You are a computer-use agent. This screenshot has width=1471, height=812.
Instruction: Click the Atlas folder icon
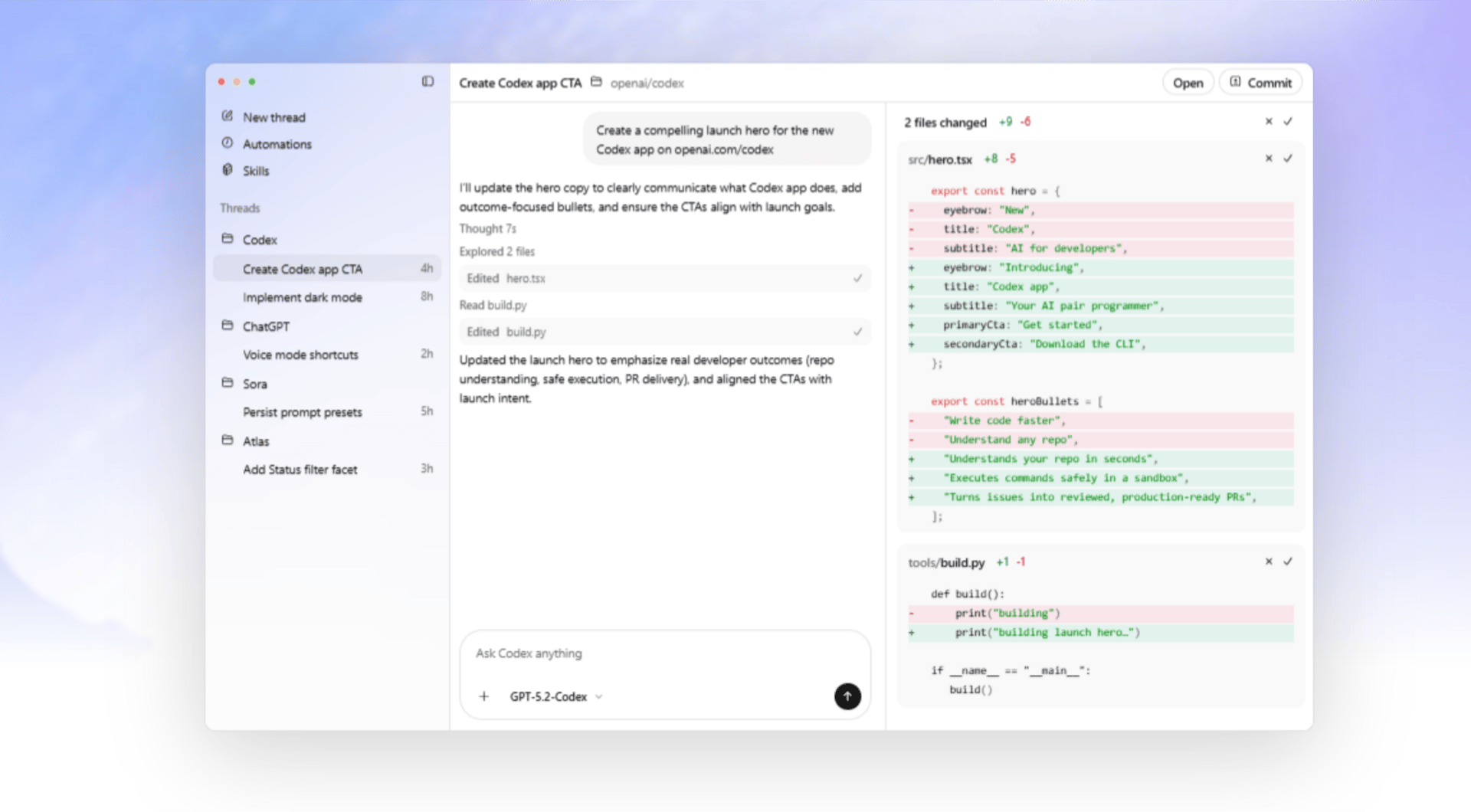(x=228, y=440)
